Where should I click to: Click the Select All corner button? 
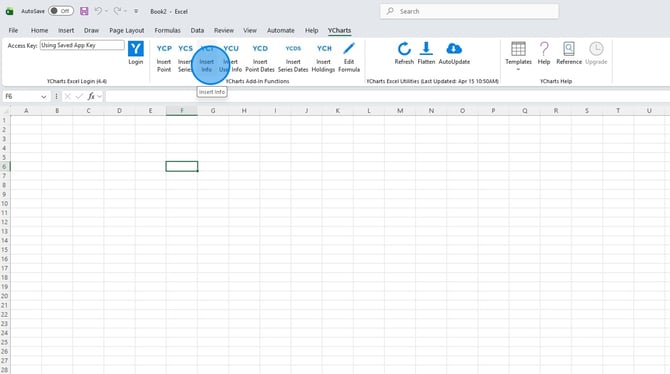5,111
